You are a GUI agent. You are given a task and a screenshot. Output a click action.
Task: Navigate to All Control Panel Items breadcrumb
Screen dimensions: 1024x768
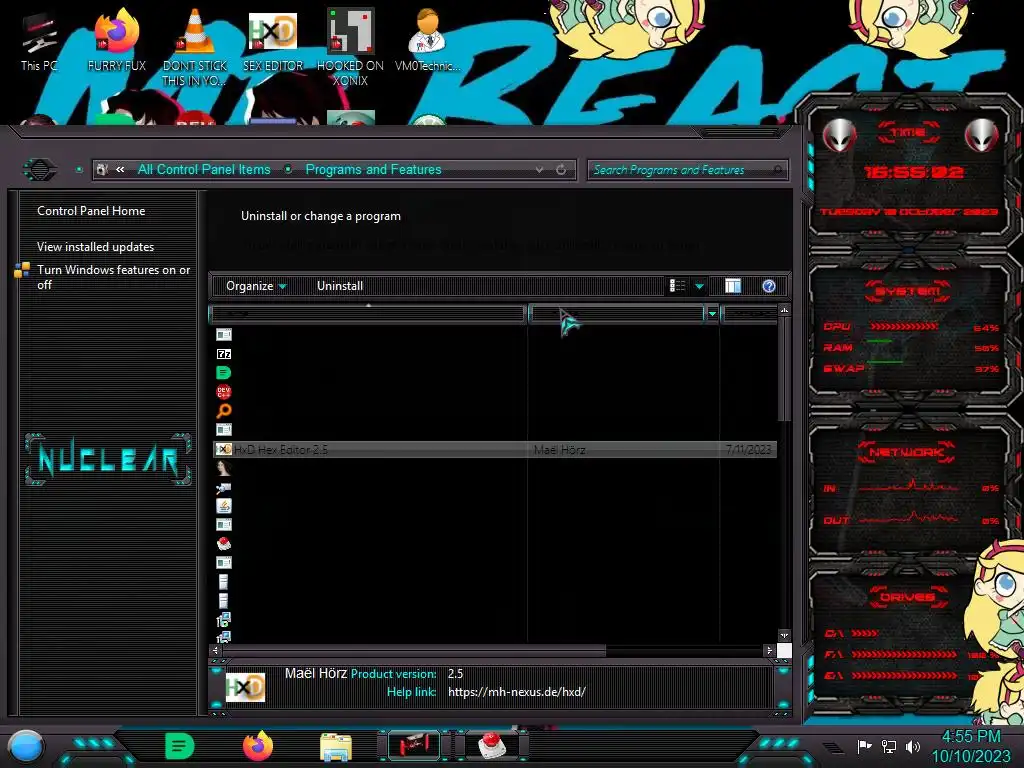tap(204, 169)
